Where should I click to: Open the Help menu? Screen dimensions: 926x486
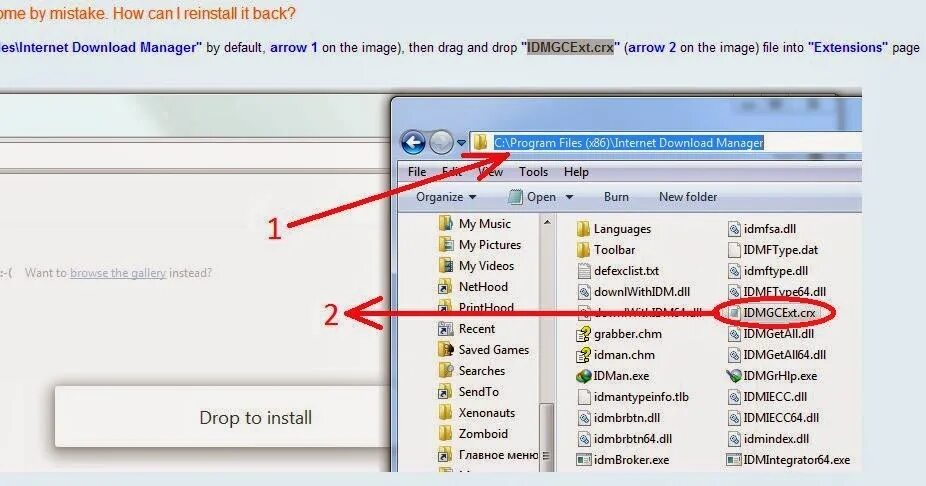pyautogui.click(x=576, y=172)
